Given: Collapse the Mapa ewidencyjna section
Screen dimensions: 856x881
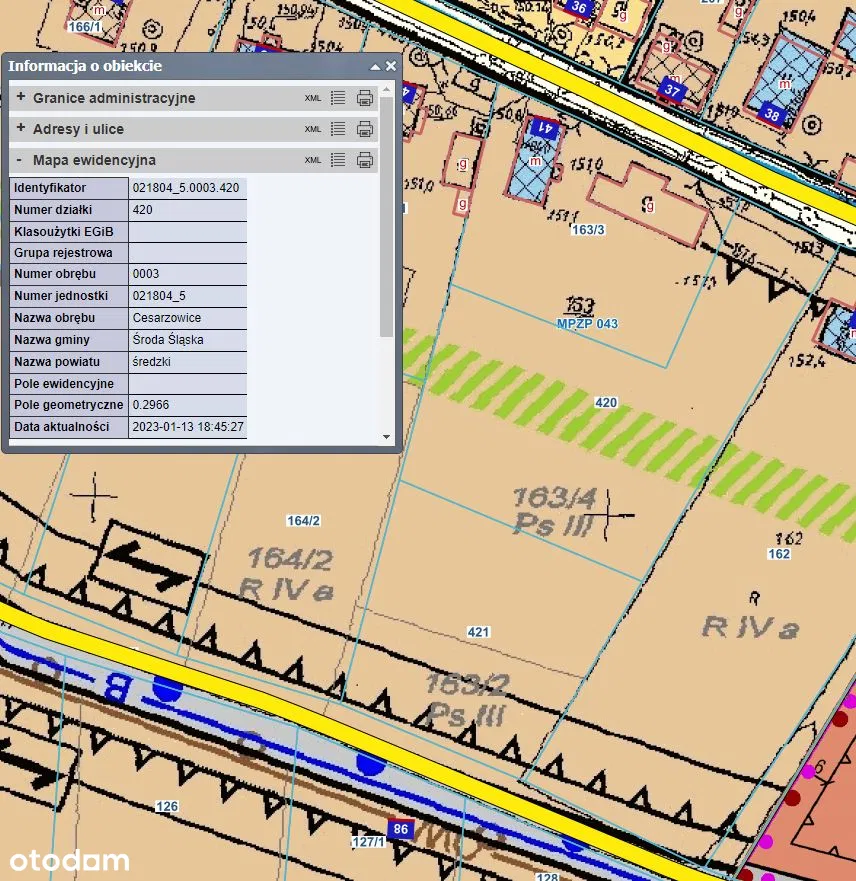Looking at the screenshot, I should 21,160.
